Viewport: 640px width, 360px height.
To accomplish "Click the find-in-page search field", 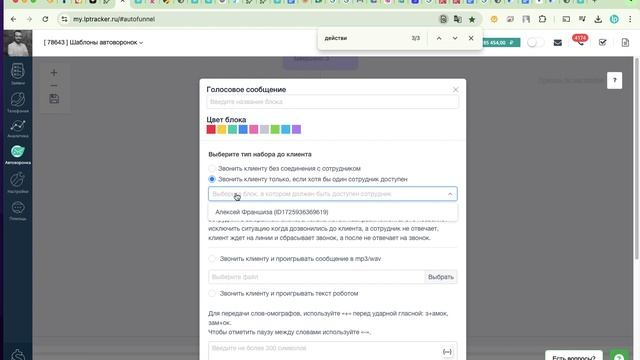I will coord(365,38).
